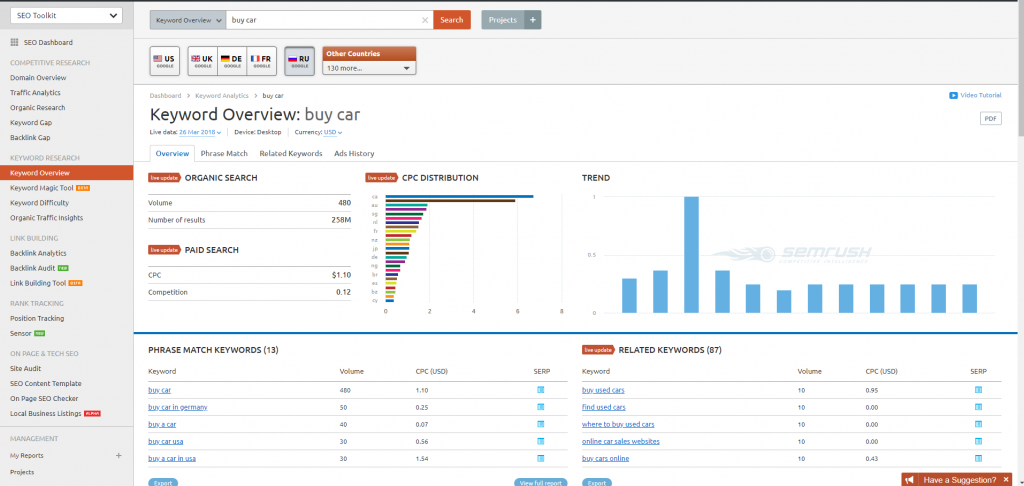This screenshot has height=486, width=1024.
Task: Open Site Audit in the sidebar
Action: [25, 368]
